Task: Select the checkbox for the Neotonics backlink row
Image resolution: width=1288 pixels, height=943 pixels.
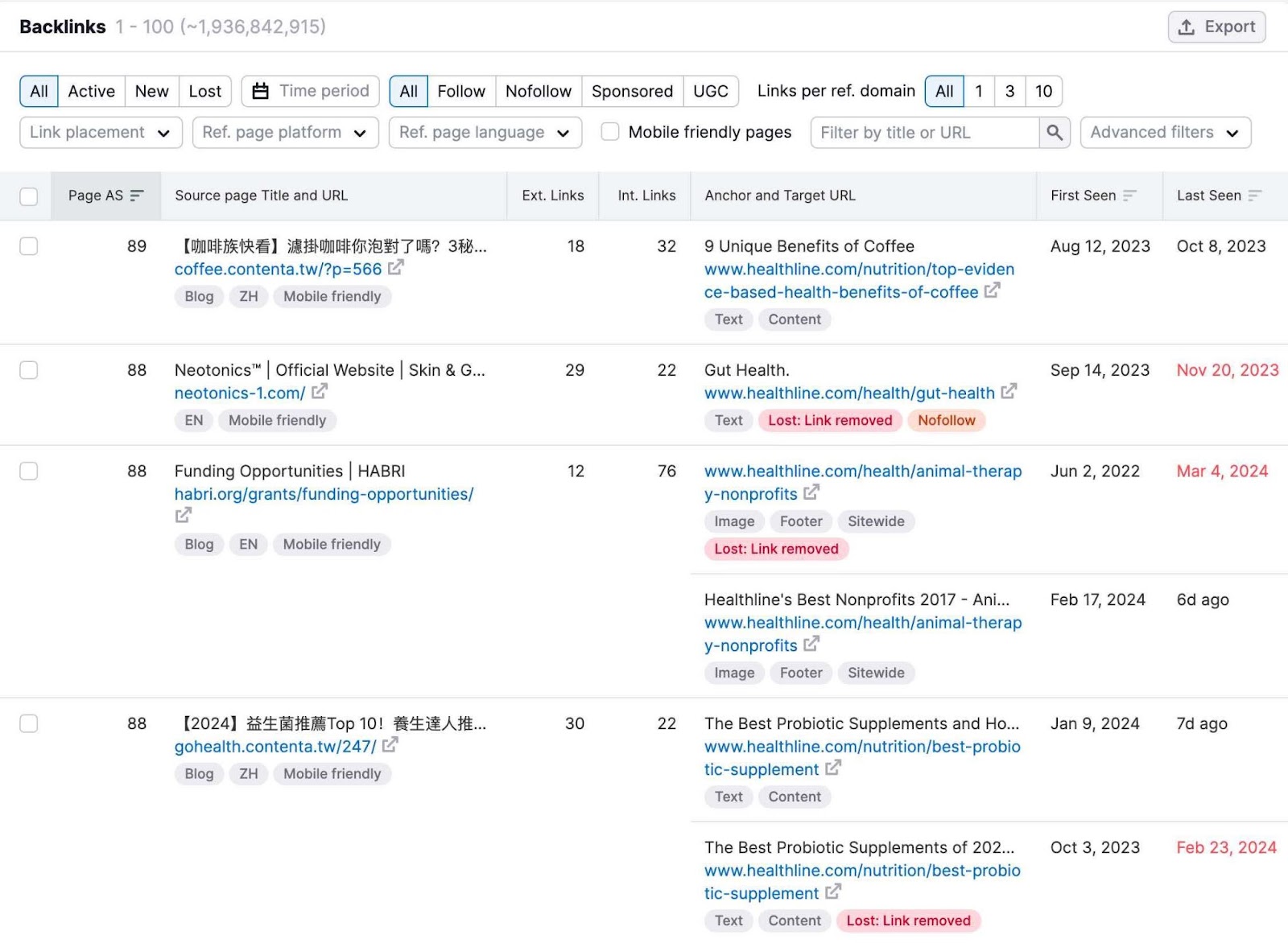Action: [x=29, y=370]
